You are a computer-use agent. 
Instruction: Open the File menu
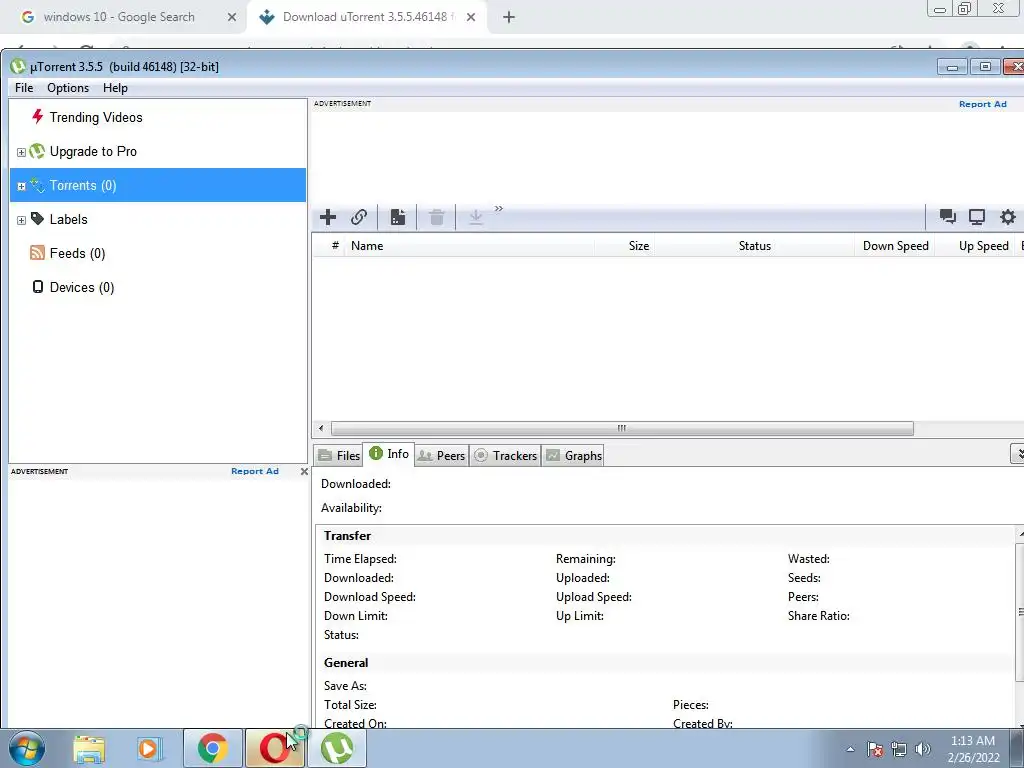click(24, 88)
